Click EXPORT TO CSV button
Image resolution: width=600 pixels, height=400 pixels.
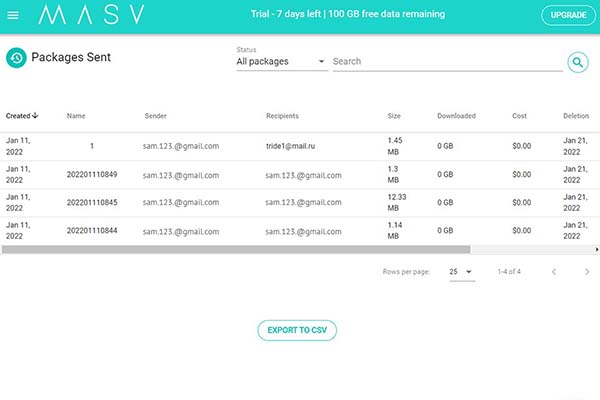click(297, 330)
